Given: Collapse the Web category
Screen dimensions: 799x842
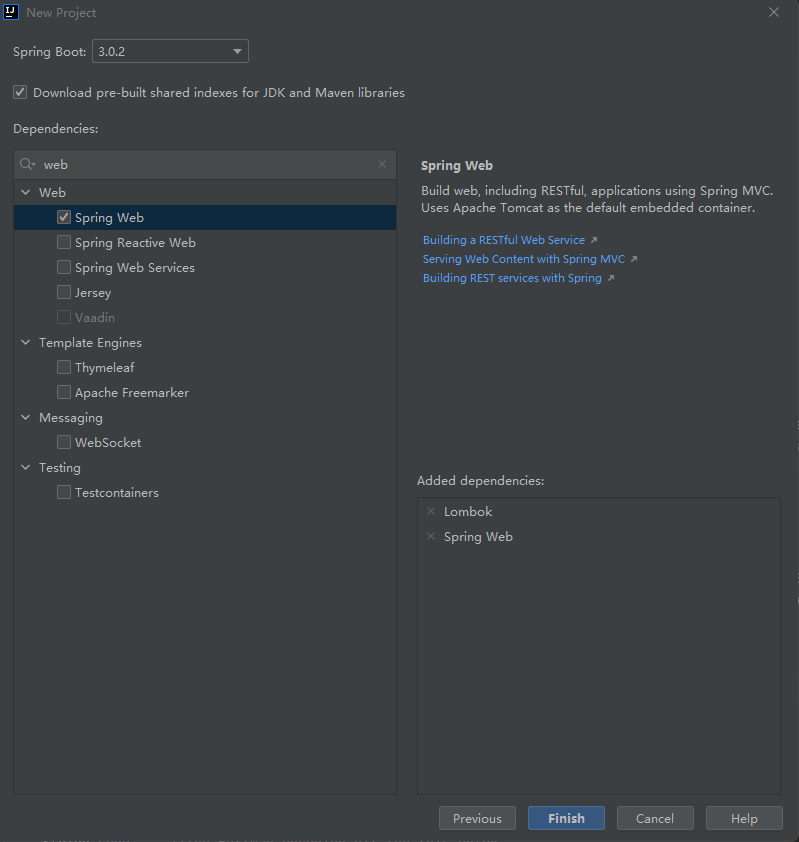Looking at the screenshot, I should pyautogui.click(x=25, y=192).
